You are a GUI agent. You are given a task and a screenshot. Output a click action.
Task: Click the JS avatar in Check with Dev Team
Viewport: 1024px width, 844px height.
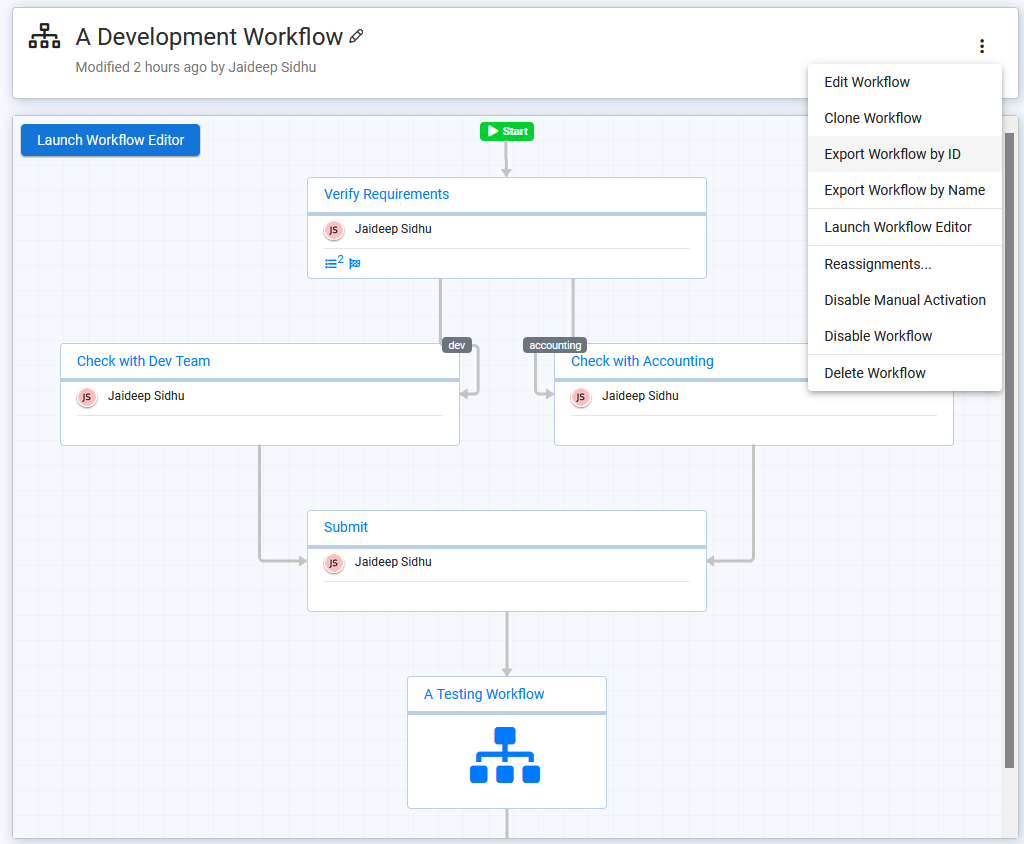[87, 397]
